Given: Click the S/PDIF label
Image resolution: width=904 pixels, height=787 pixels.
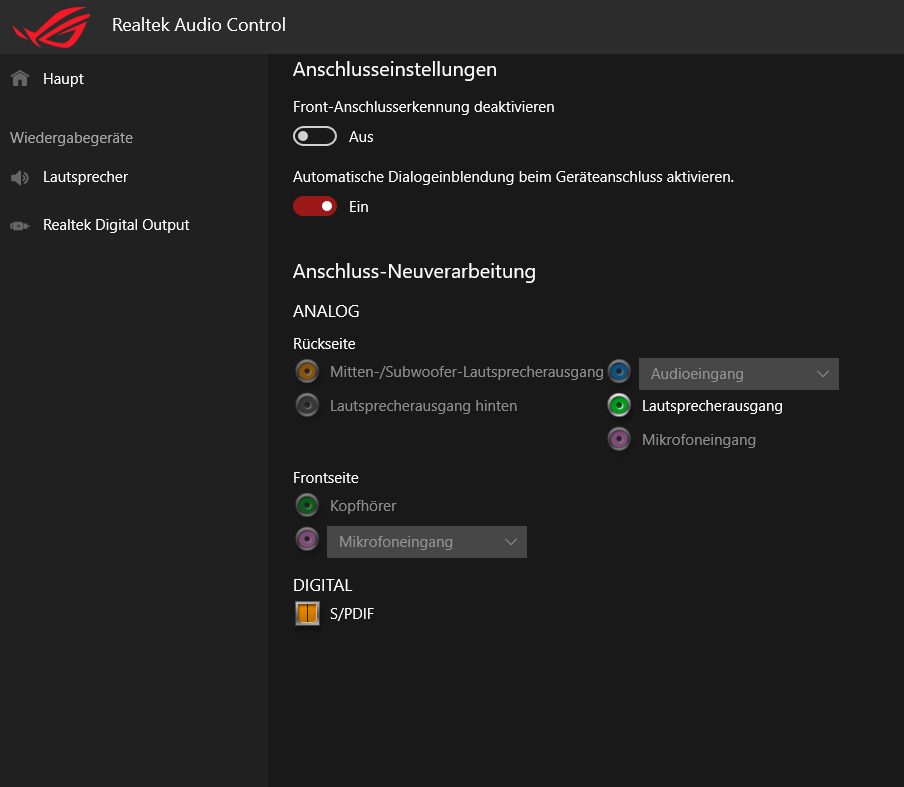Looking at the screenshot, I should (352, 614).
